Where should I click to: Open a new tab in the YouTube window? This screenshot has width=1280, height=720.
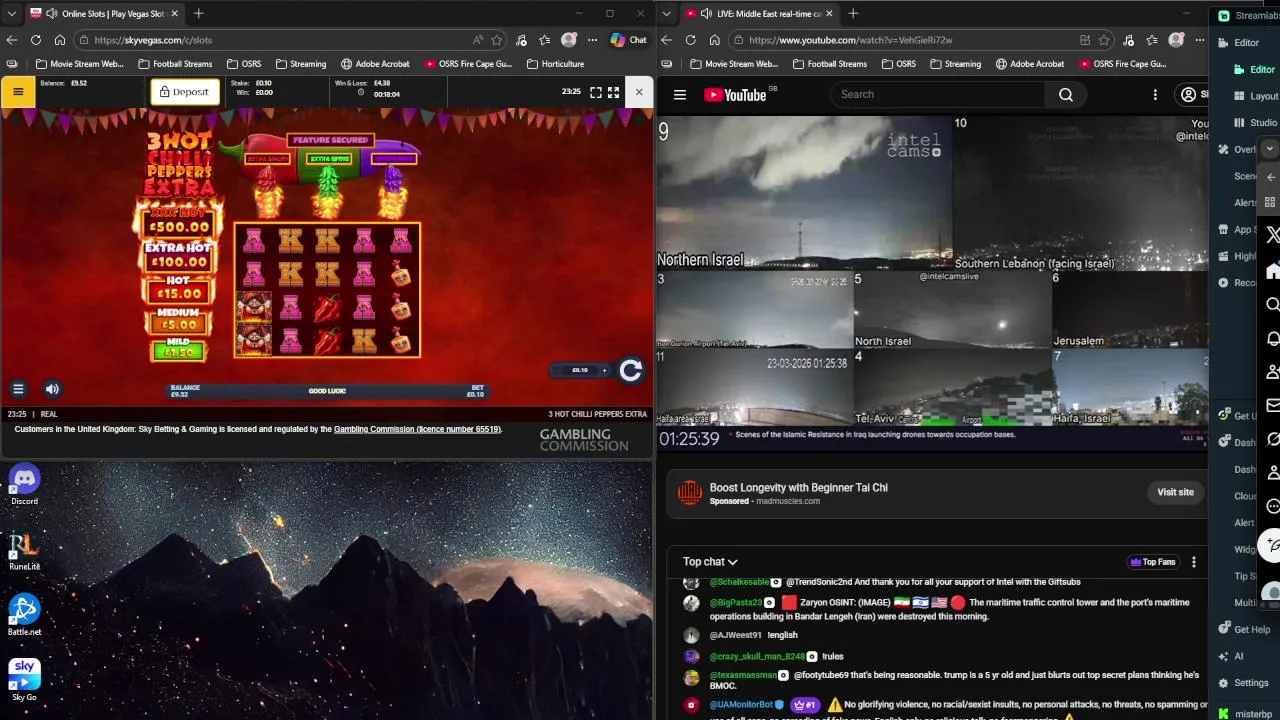pos(853,14)
